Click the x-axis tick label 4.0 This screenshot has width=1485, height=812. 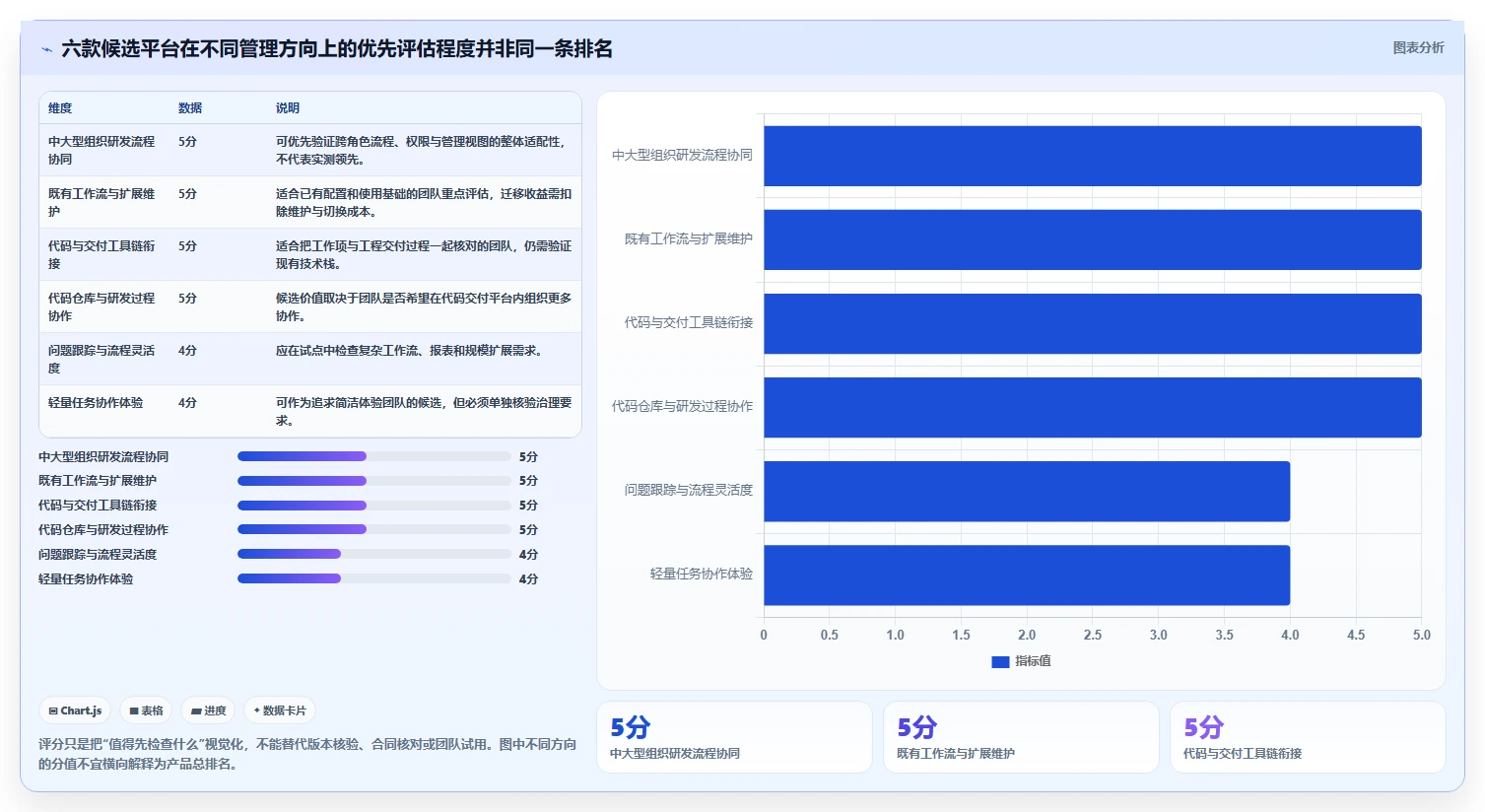pos(1290,635)
